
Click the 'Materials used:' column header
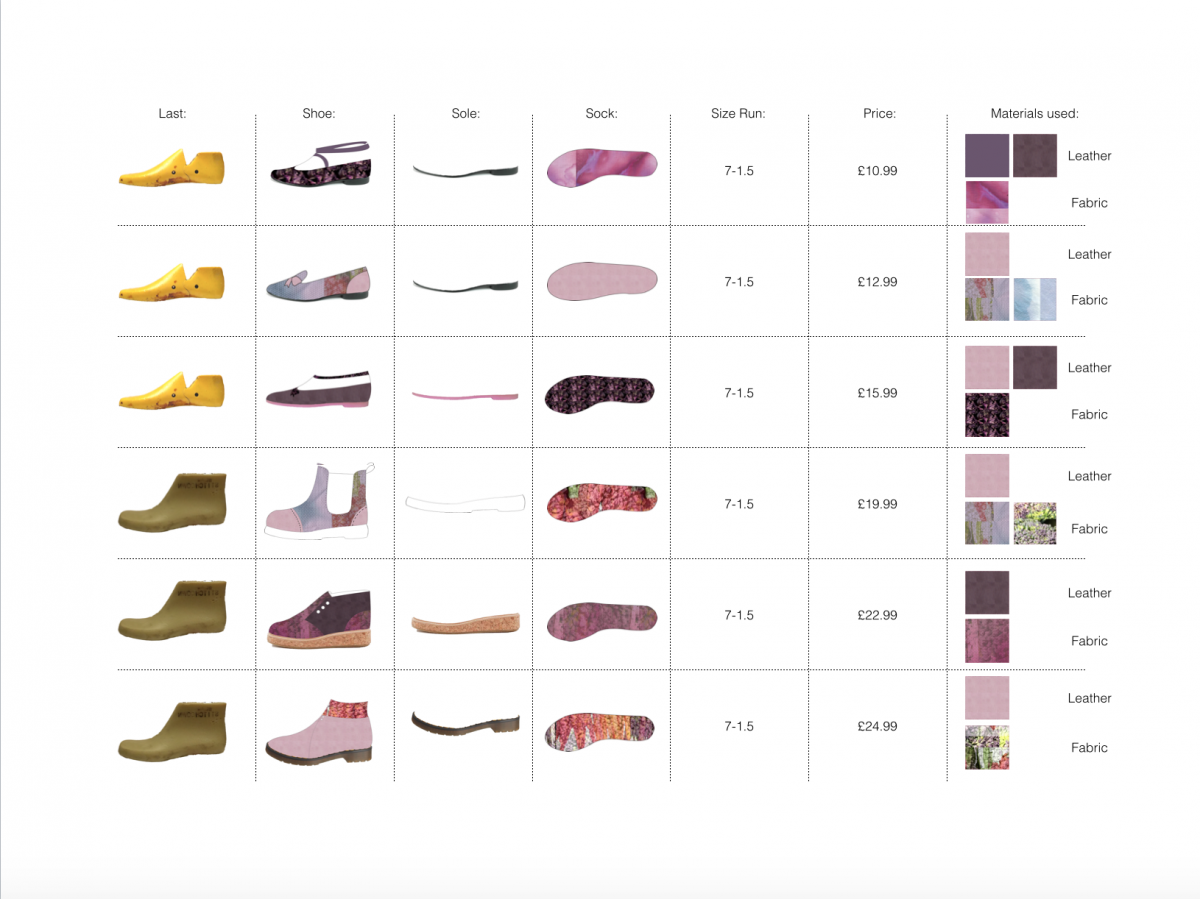[1035, 114]
